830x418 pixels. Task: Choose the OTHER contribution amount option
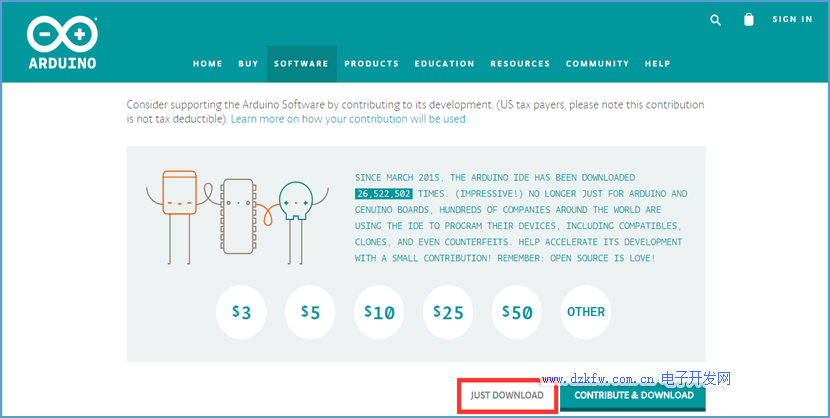coord(586,312)
